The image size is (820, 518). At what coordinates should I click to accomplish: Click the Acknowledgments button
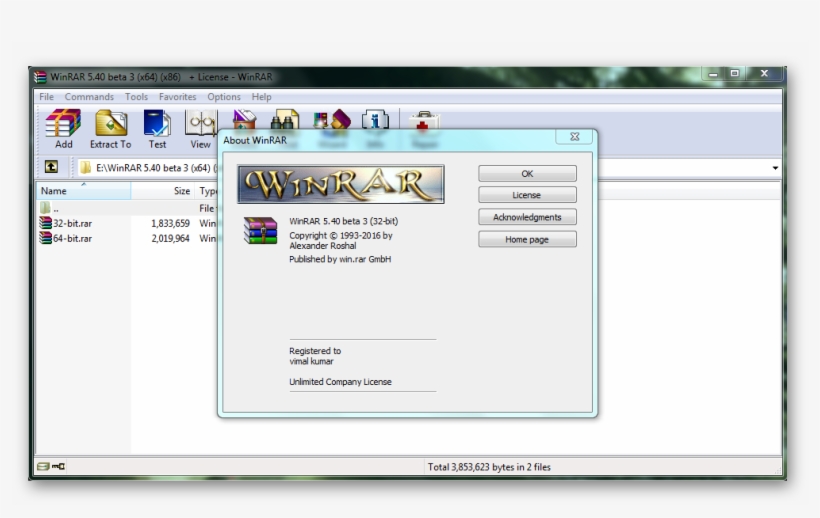[x=527, y=217]
